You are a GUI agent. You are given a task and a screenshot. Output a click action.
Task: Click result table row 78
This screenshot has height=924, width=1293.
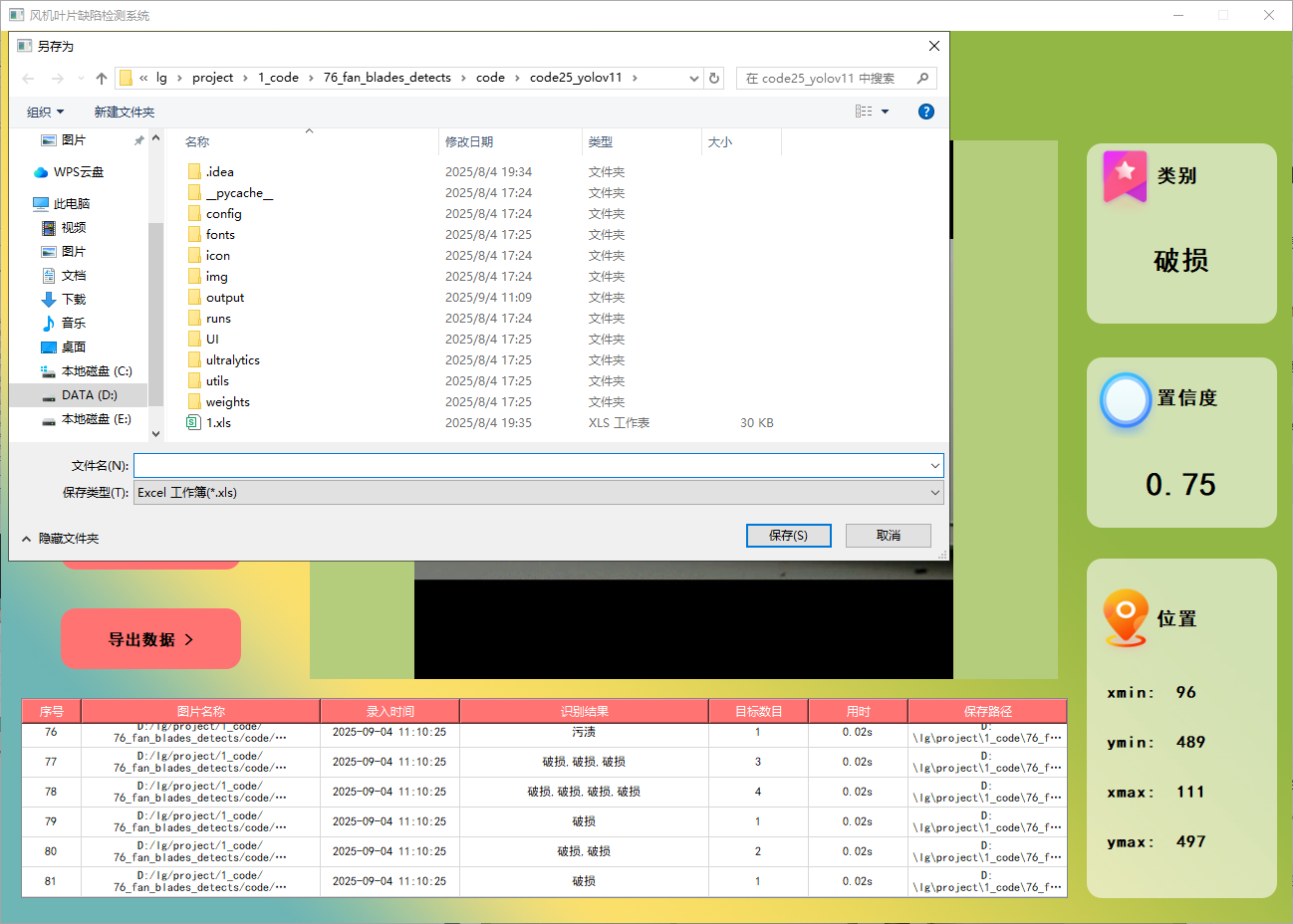point(544,793)
